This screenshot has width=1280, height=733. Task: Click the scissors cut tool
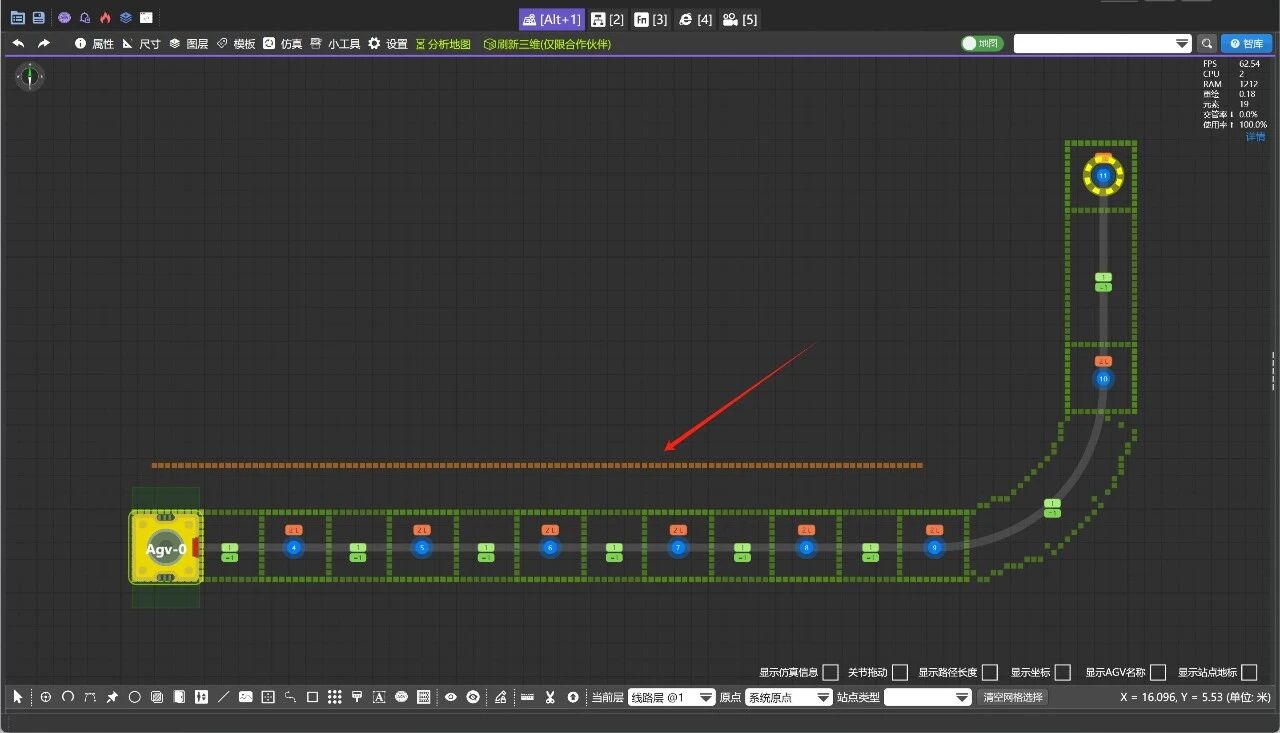pyautogui.click(x=550, y=697)
